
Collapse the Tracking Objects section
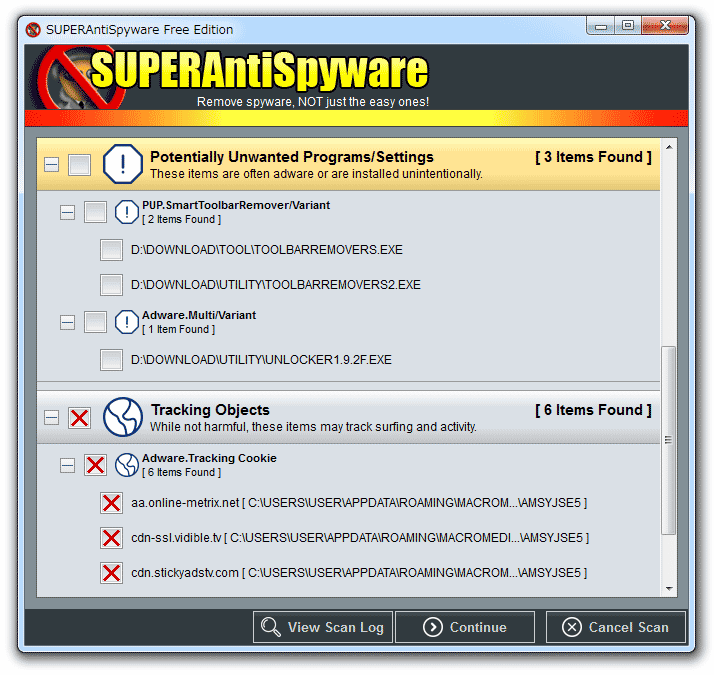click(51, 417)
